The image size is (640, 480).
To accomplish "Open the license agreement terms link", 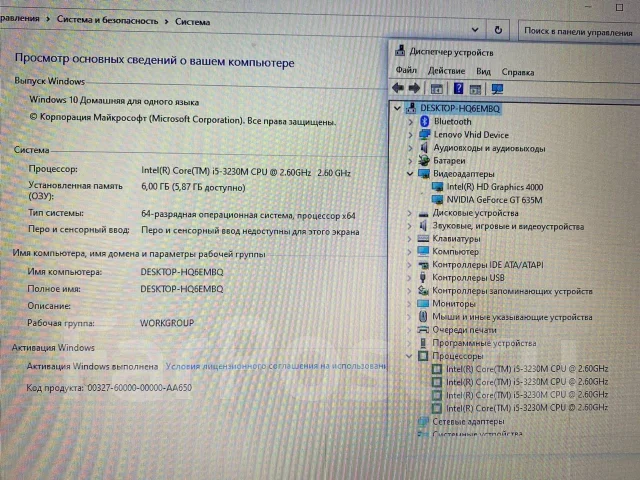I will (x=276, y=366).
